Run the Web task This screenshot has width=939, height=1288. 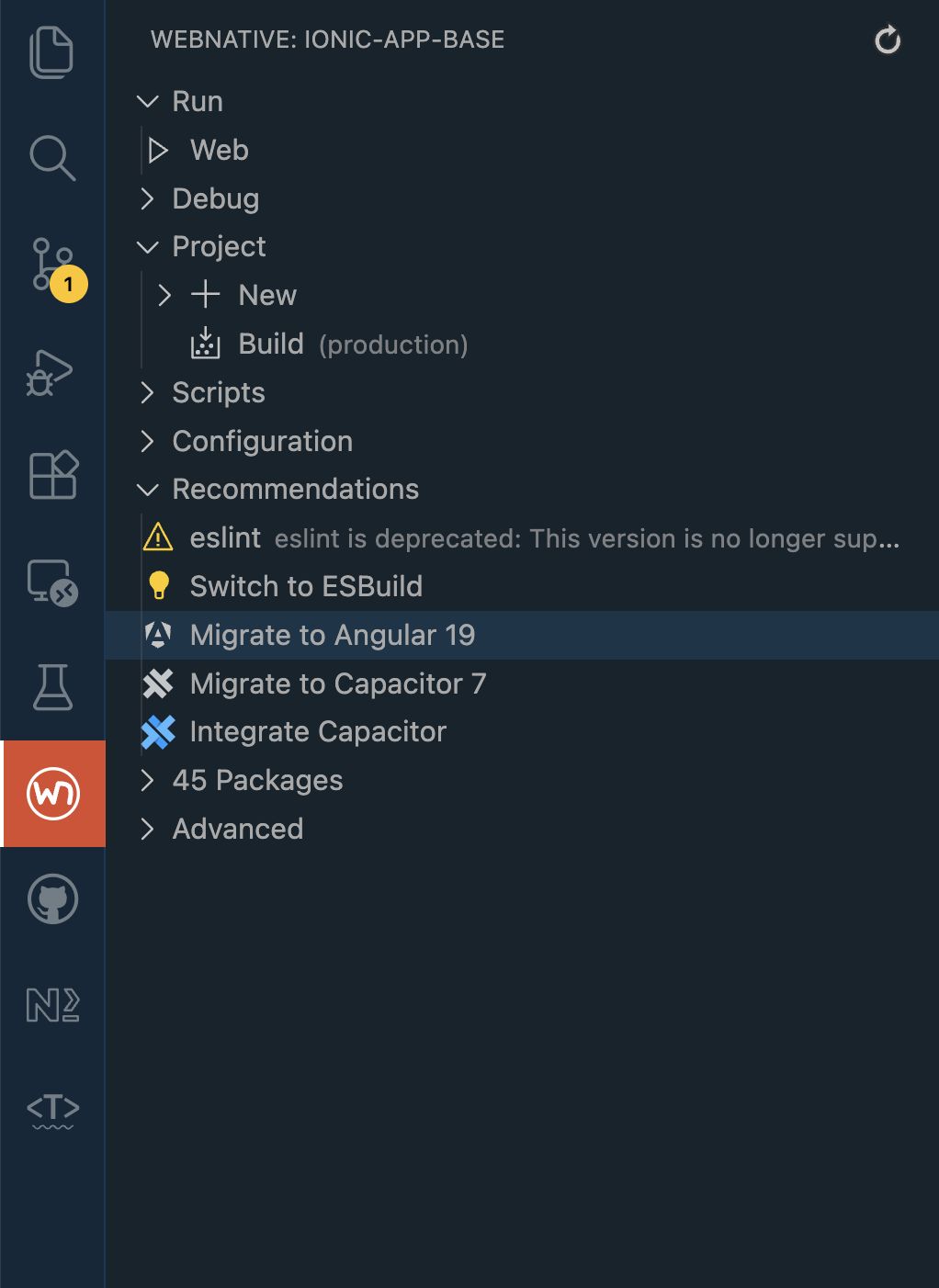tap(219, 150)
